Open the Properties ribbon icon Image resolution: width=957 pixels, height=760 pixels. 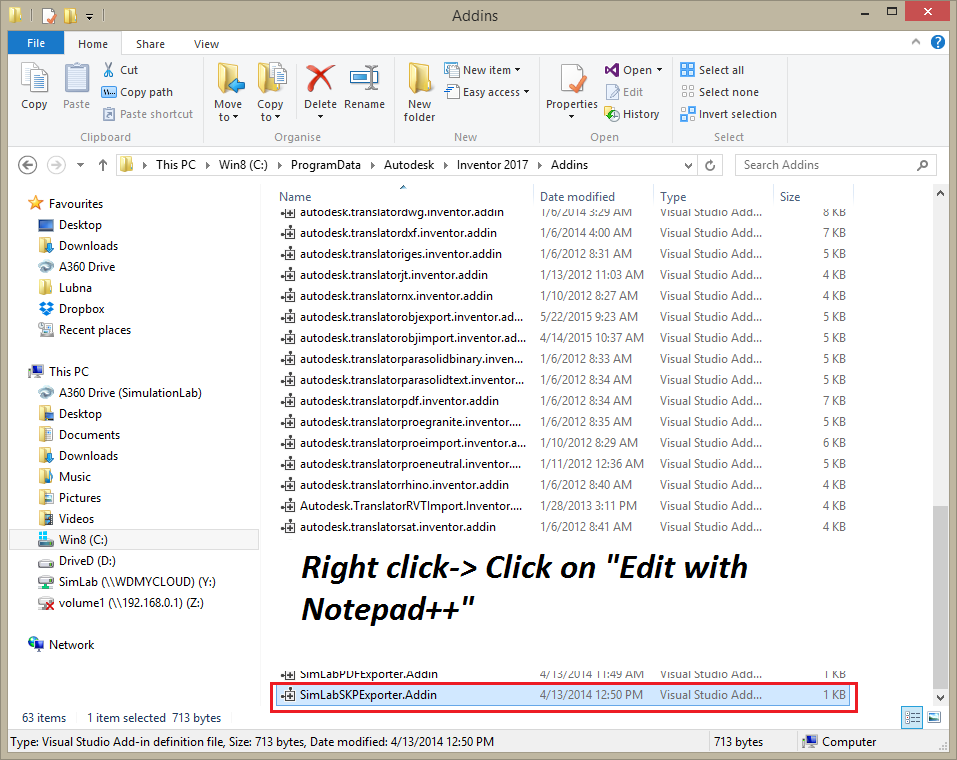coord(572,86)
